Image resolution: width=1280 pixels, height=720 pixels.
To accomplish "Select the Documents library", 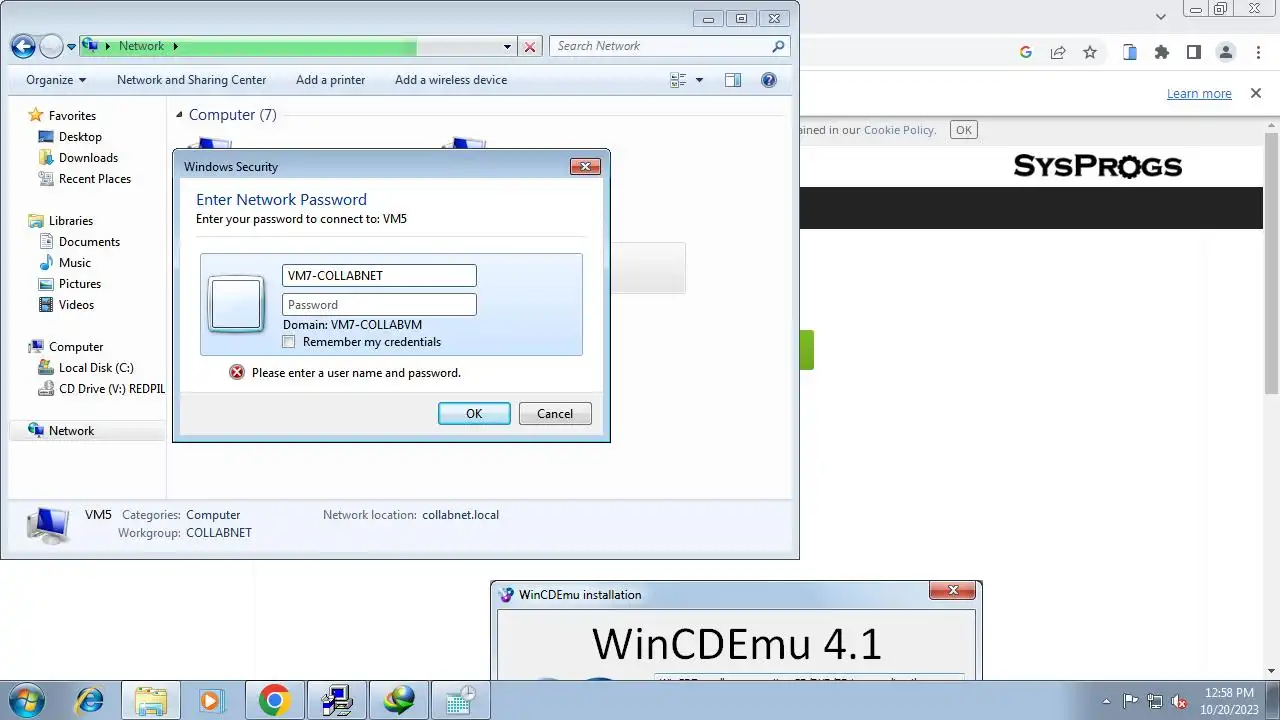I will click(x=89, y=242).
